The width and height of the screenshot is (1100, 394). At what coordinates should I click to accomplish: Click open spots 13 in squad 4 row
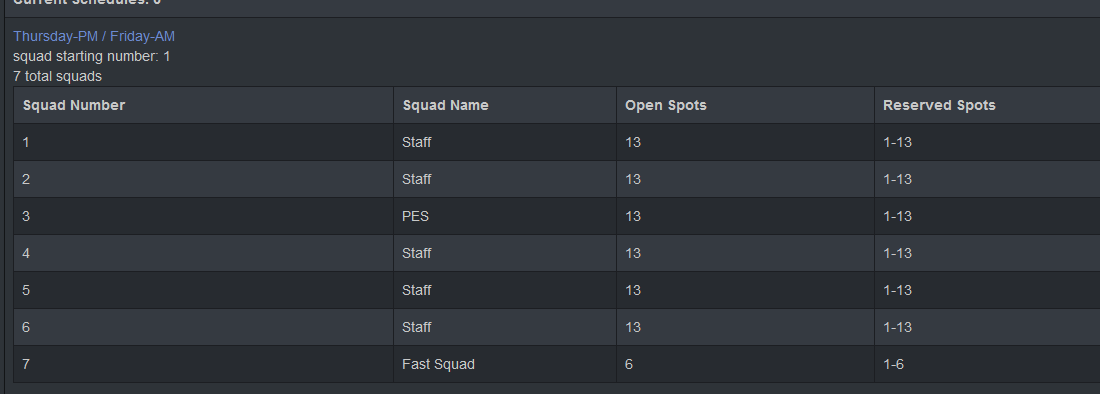pos(746,253)
